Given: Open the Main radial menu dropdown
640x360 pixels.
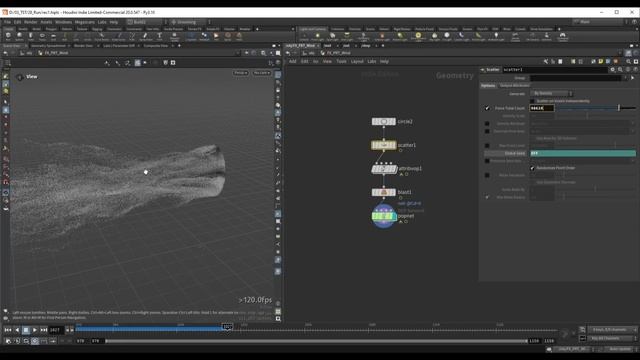Looking at the screenshot, I should [600, 22].
